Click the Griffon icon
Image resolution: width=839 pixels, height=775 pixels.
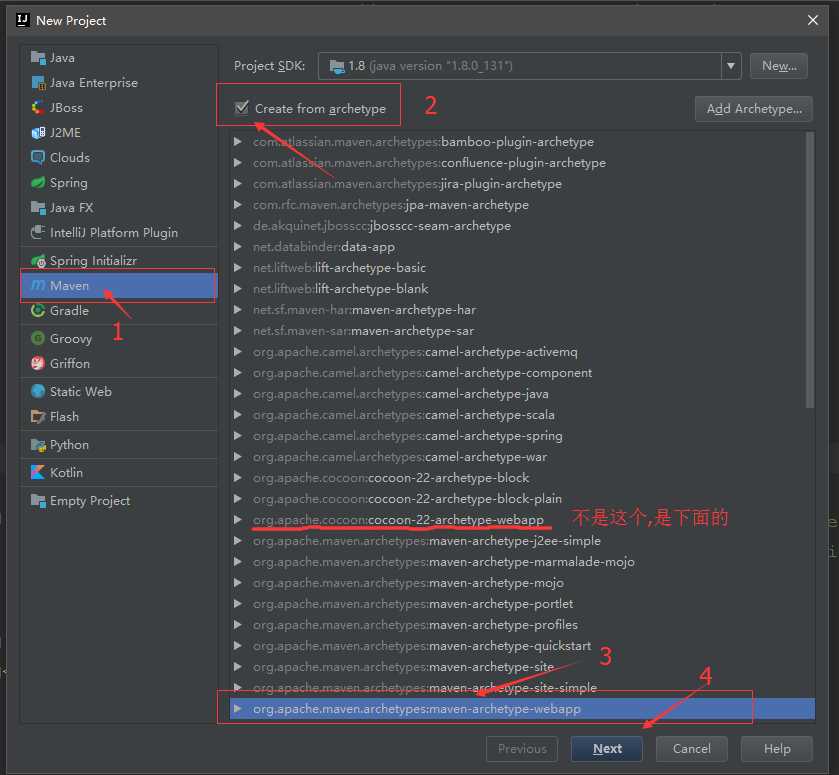click(x=38, y=363)
